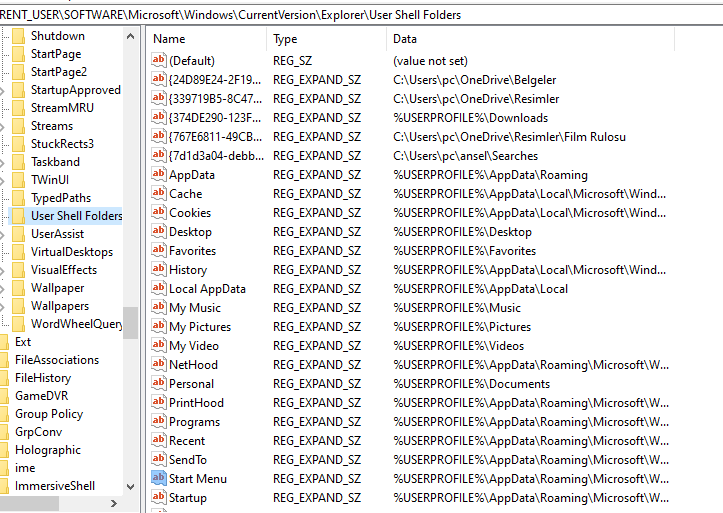Select the FileHistory key
723x513 pixels.
(43, 378)
